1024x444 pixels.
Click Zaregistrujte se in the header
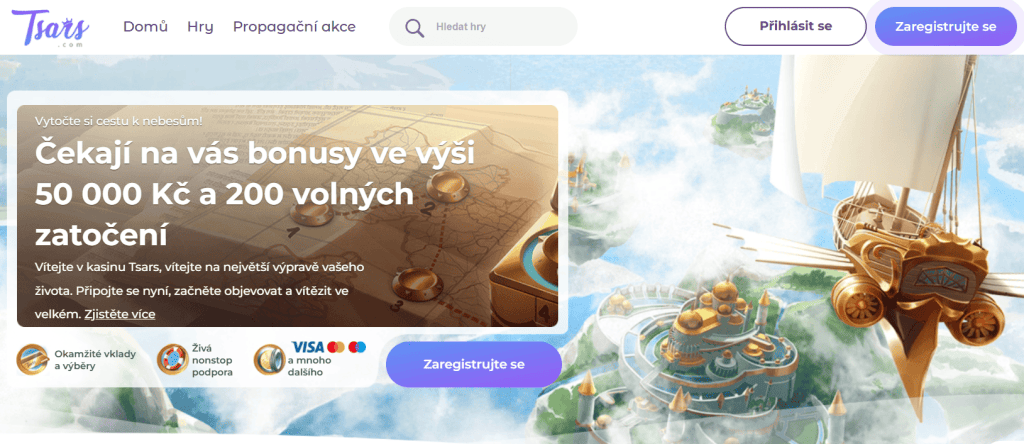pyautogui.click(x=946, y=26)
